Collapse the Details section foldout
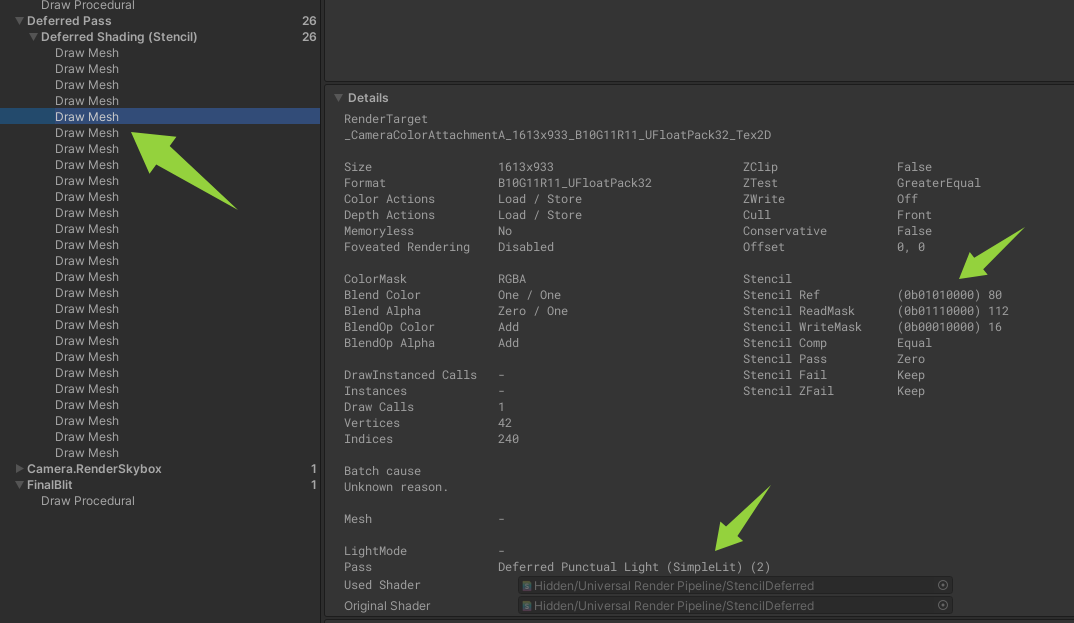The width and height of the screenshot is (1074, 623). pyautogui.click(x=338, y=98)
